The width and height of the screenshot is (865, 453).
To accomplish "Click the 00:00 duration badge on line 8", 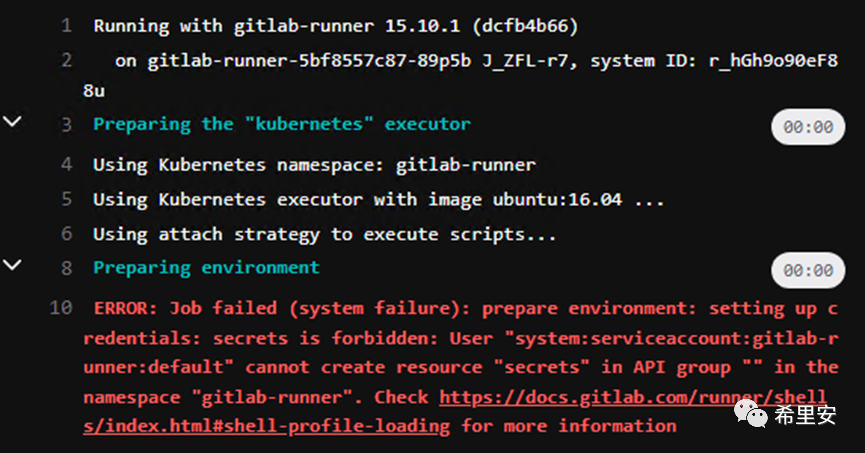I will [808, 270].
